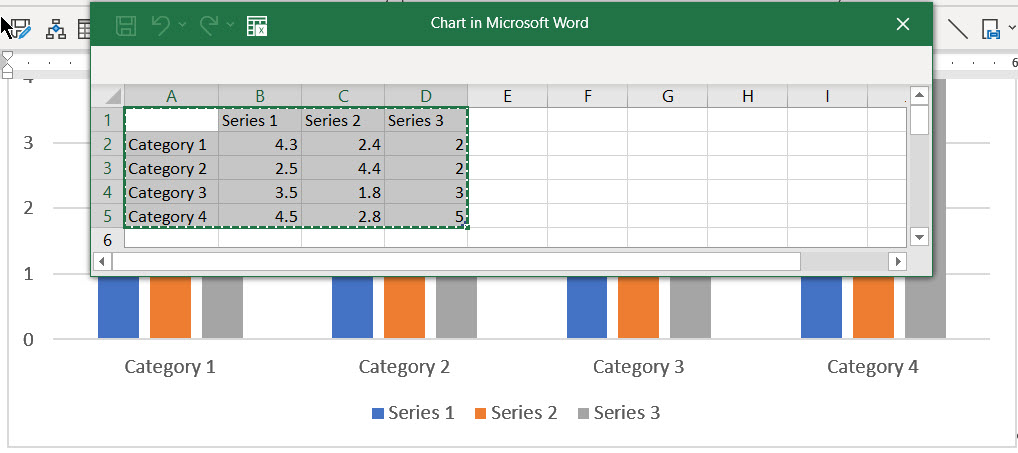Close the Chart in Microsoft Word window
This screenshot has width=1018, height=453.
coord(903,23)
